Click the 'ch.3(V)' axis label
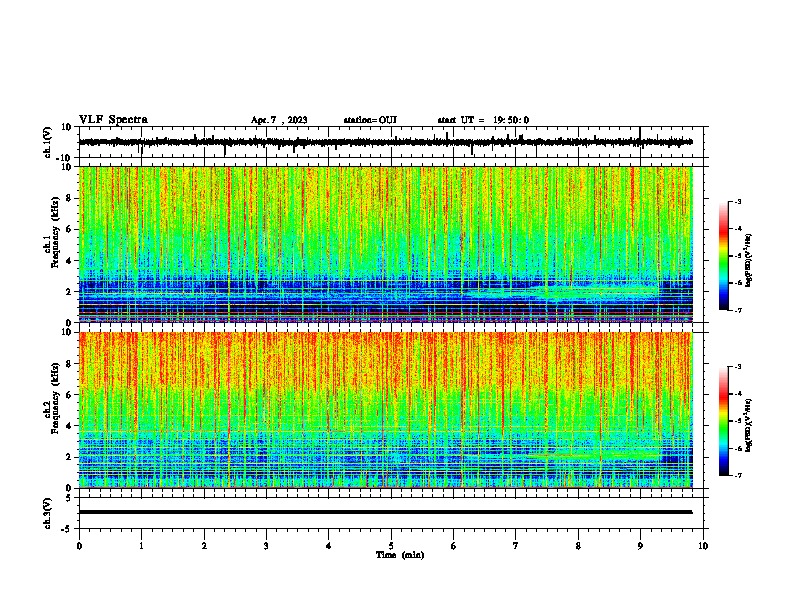Image resolution: width=792 pixels, height=612 pixels. coord(48,513)
